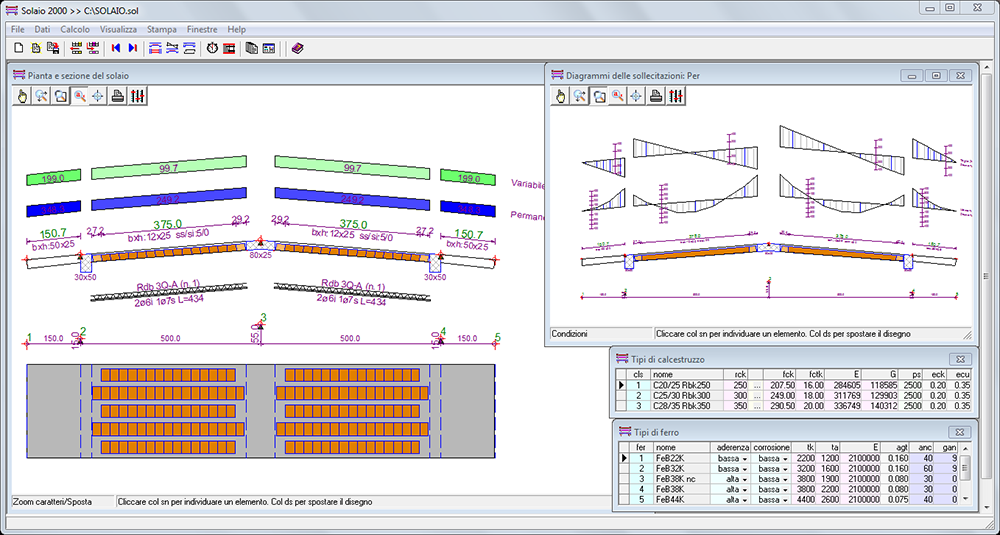Open aderenza dropdown for FeB22K row

coord(745,458)
